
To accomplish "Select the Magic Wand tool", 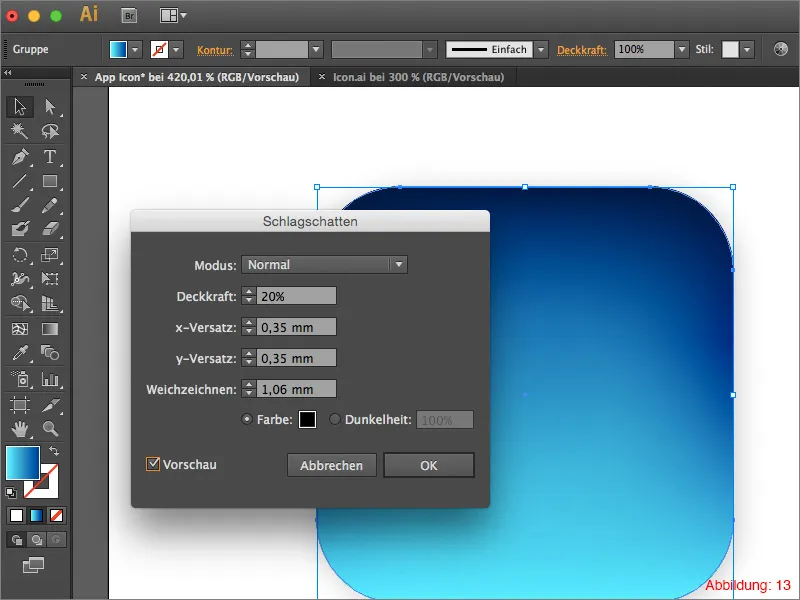I will 20,131.
